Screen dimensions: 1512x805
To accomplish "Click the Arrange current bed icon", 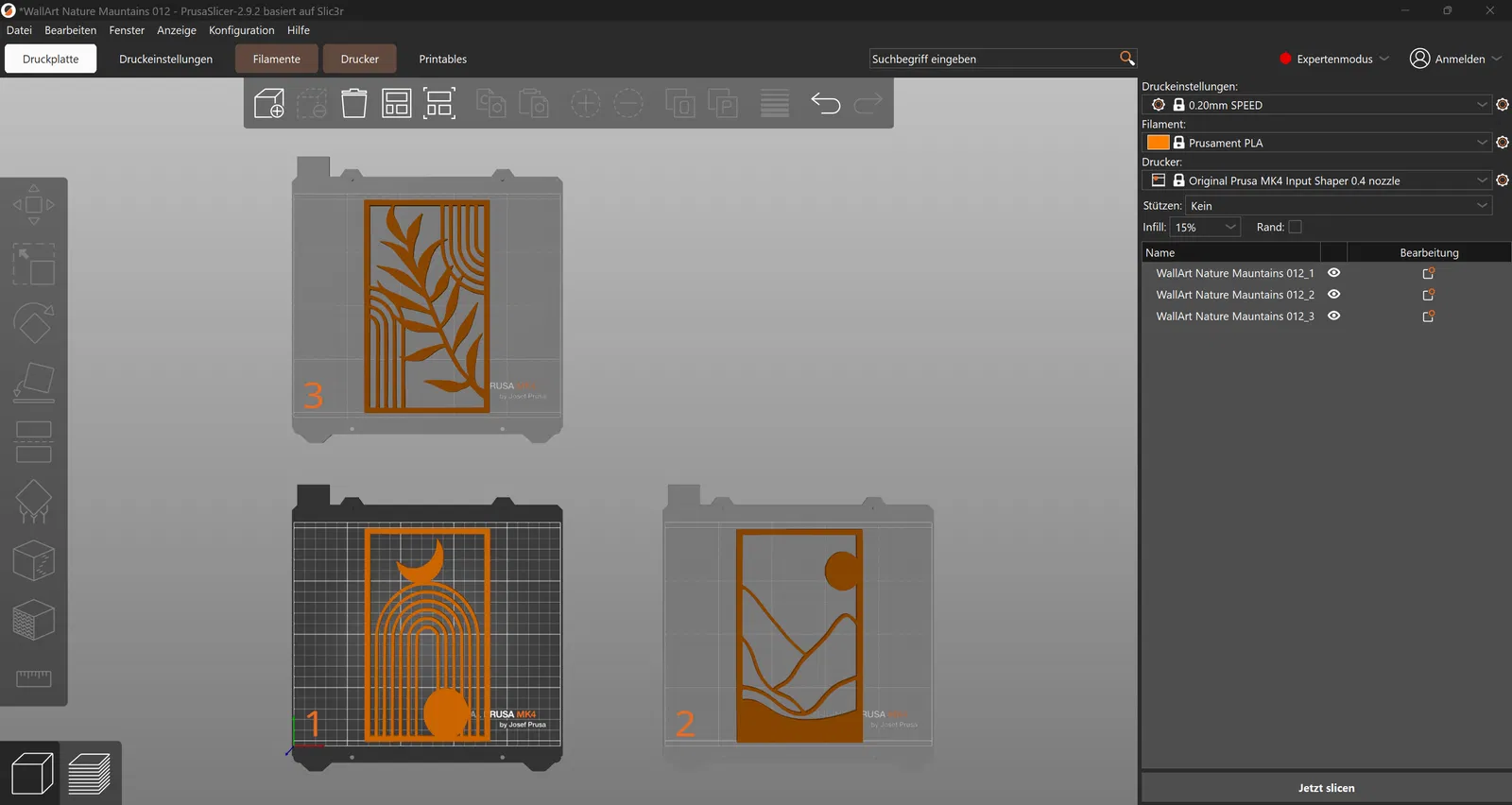I will (x=439, y=103).
